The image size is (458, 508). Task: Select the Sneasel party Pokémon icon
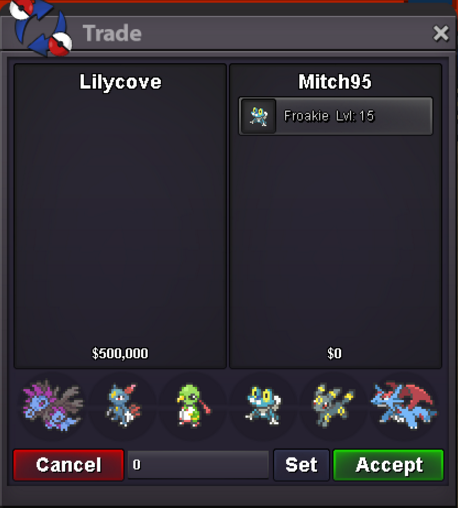[123, 406]
